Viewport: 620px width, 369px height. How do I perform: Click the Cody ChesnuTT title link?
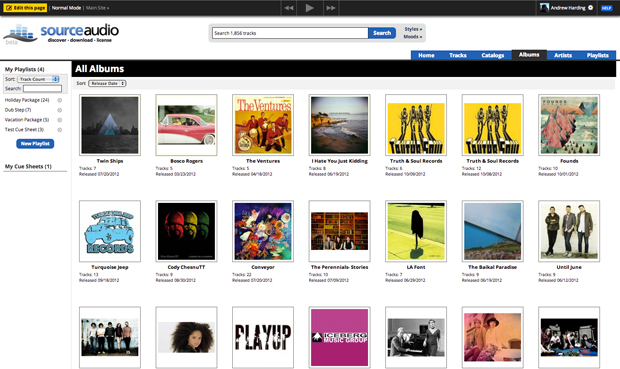tap(186, 267)
